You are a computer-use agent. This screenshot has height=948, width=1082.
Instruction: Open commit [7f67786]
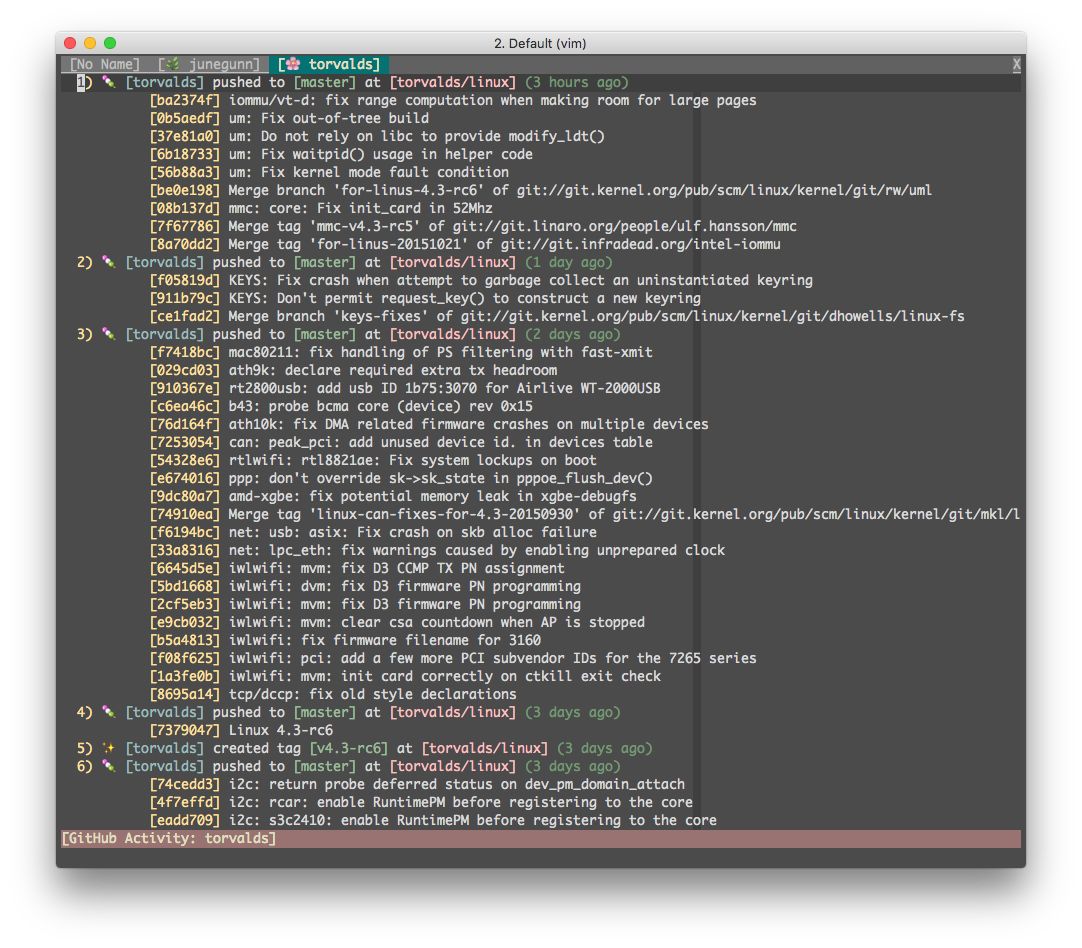185,226
